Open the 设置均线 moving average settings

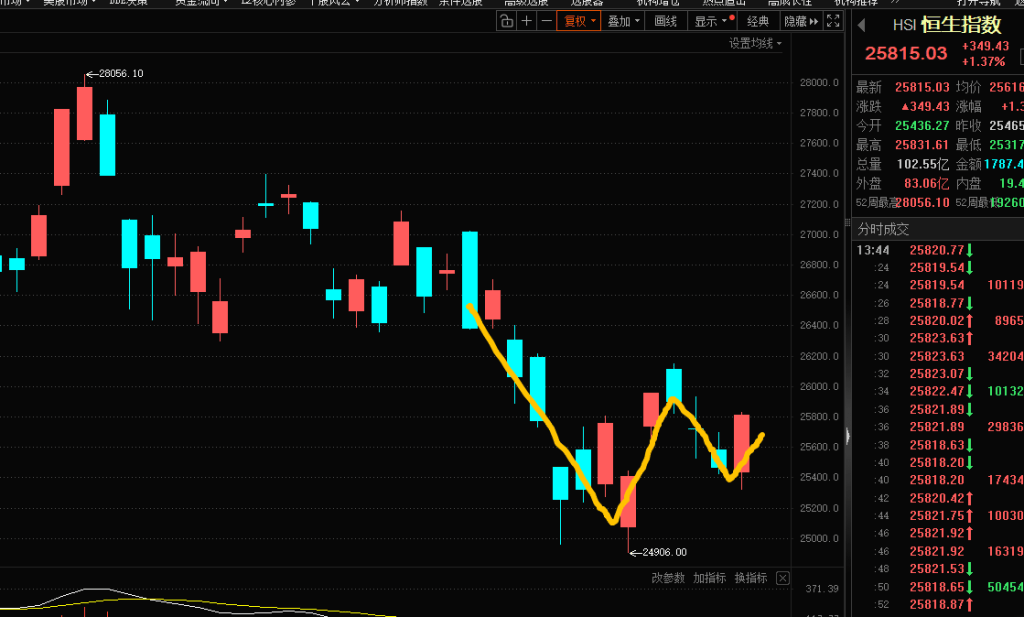tap(755, 43)
